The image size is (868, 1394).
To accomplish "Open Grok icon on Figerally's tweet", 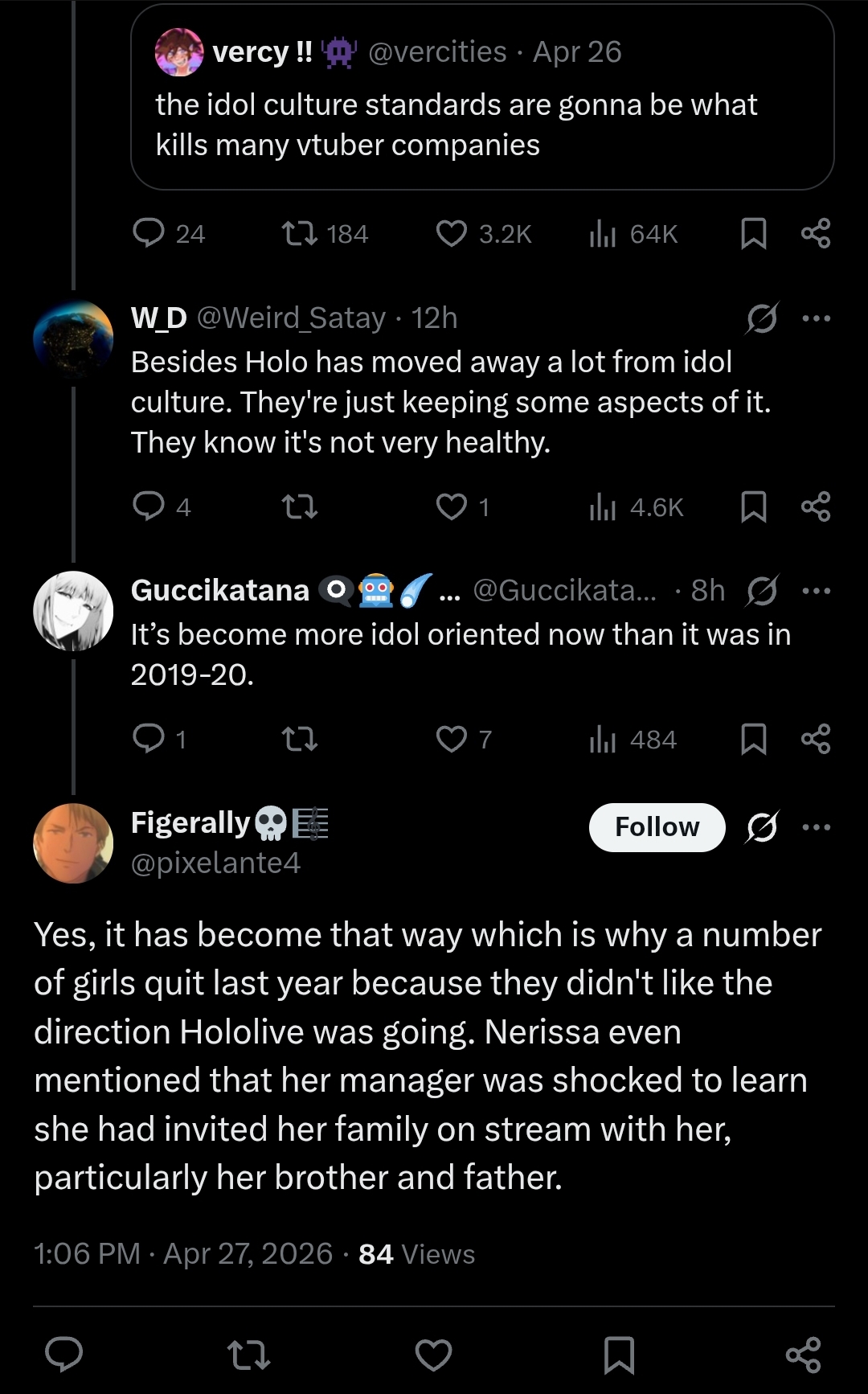I will (x=762, y=827).
